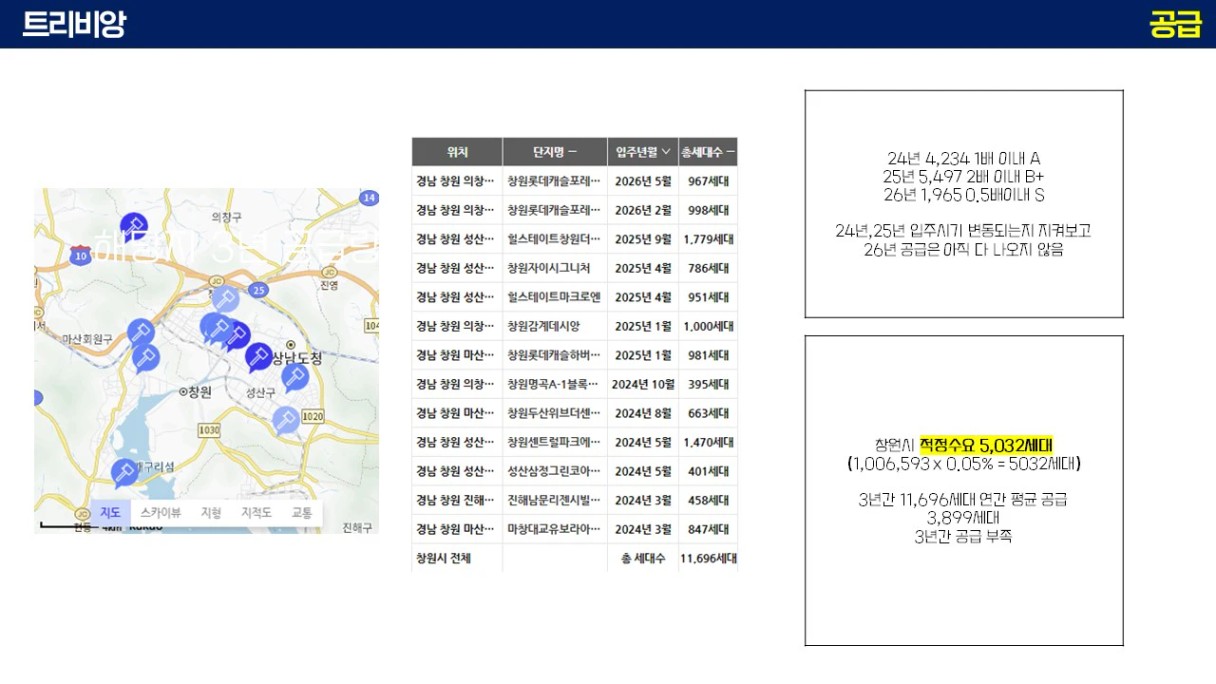Click the darkest pin in the central three-pin cluster
This screenshot has height=684, width=1216.
[236, 334]
